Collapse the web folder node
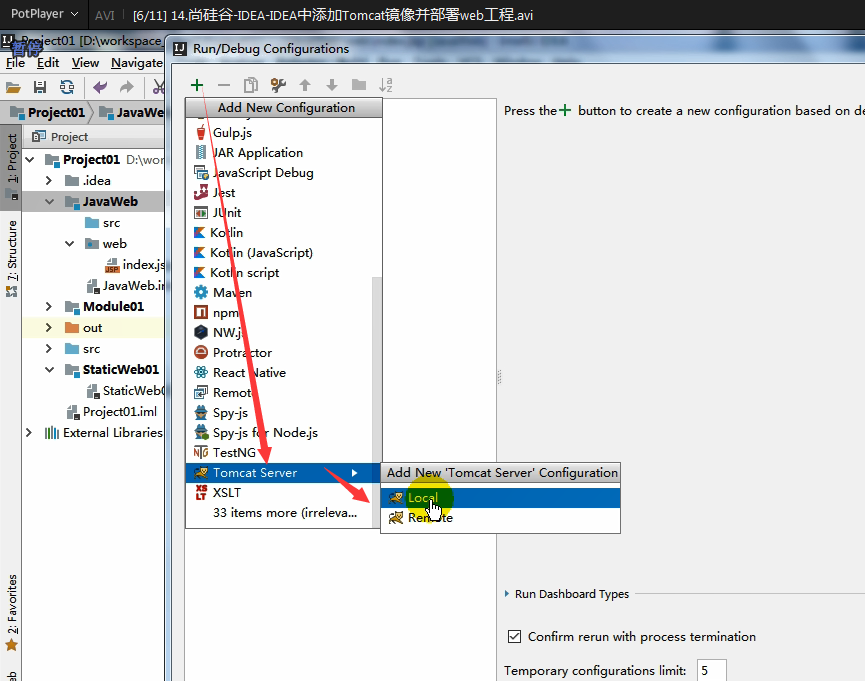The width and height of the screenshot is (865, 681). click(70, 243)
